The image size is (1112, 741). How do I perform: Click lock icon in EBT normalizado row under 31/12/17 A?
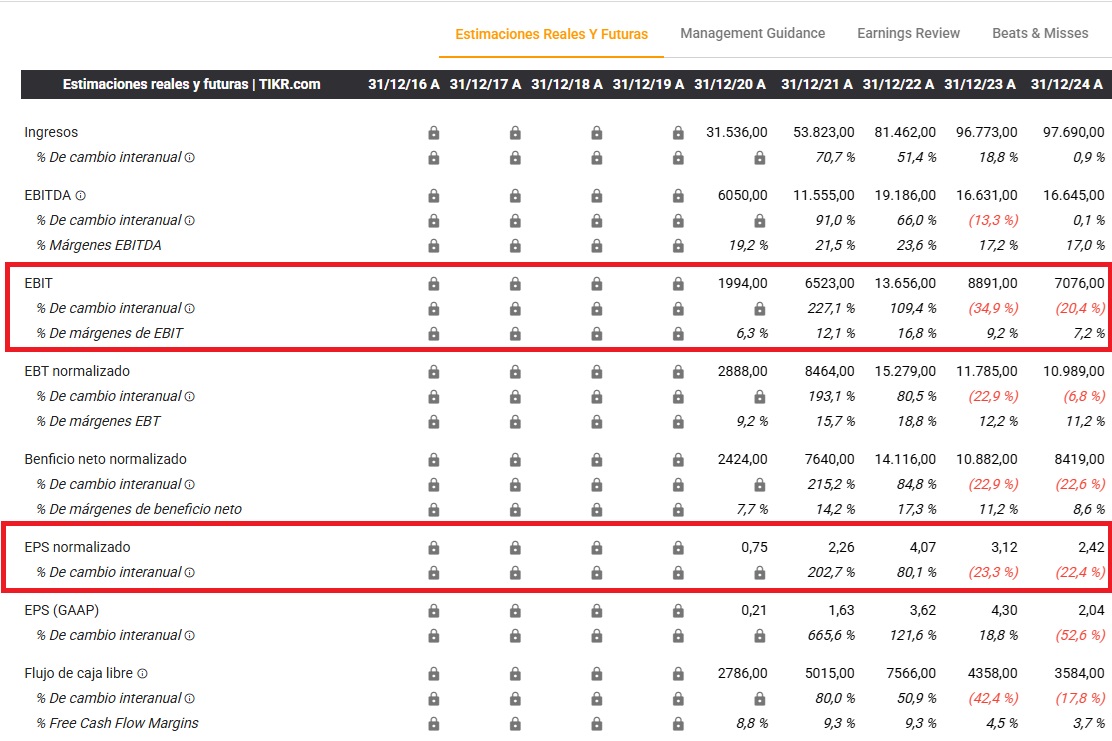click(515, 372)
